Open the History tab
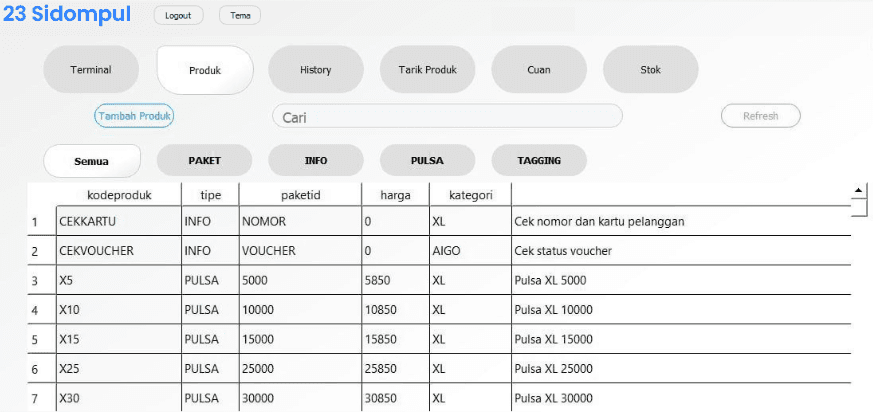873x412 pixels. coord(315,70)
